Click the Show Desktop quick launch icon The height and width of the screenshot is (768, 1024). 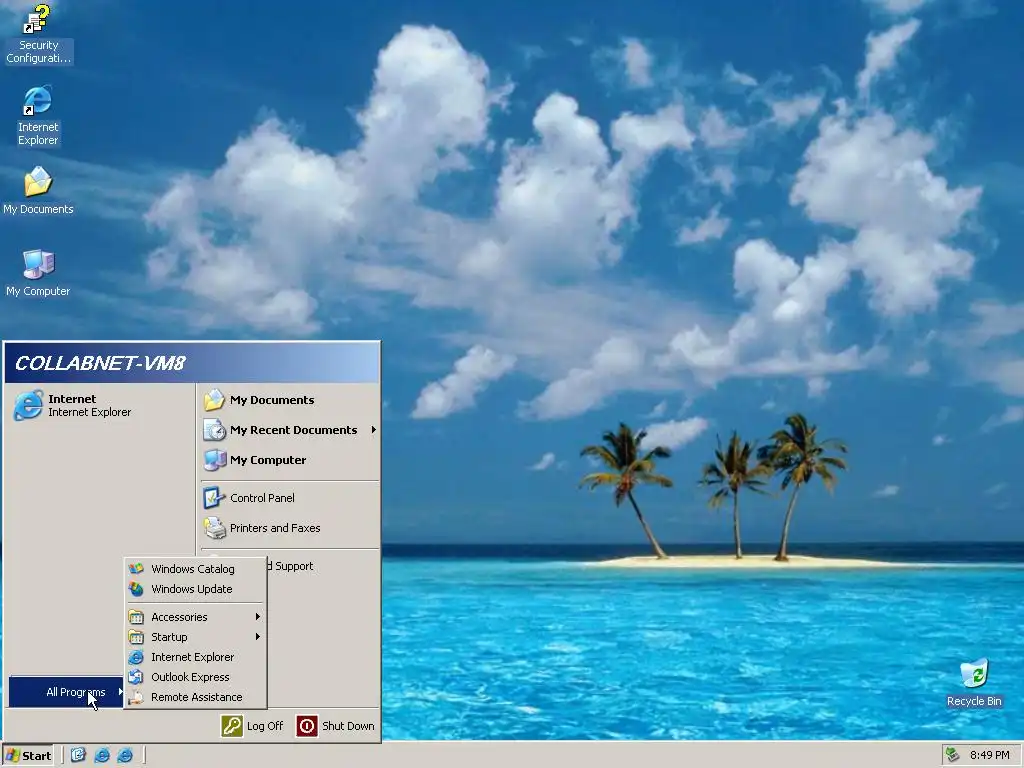tap(78, 755)
